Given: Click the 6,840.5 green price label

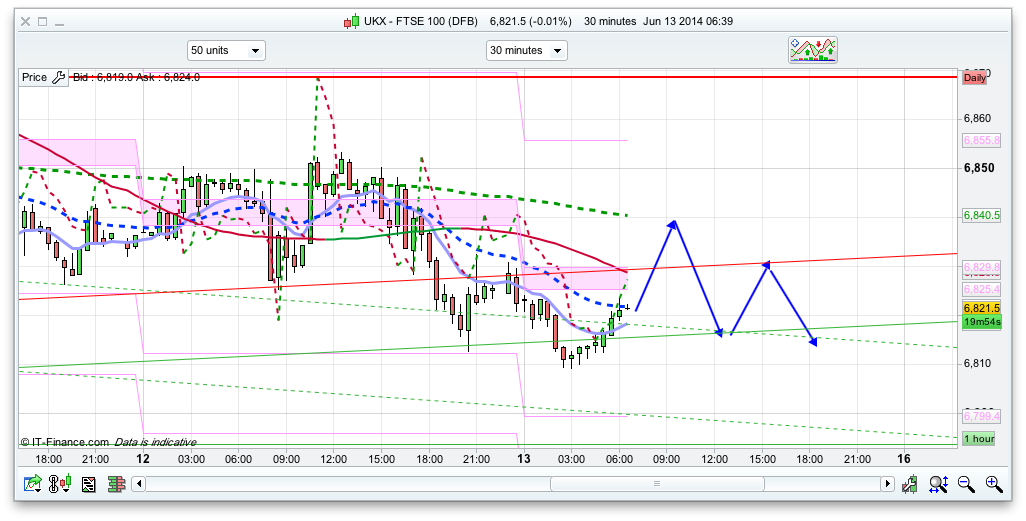Looking at the screenshot, I should (x=982, y=215).
